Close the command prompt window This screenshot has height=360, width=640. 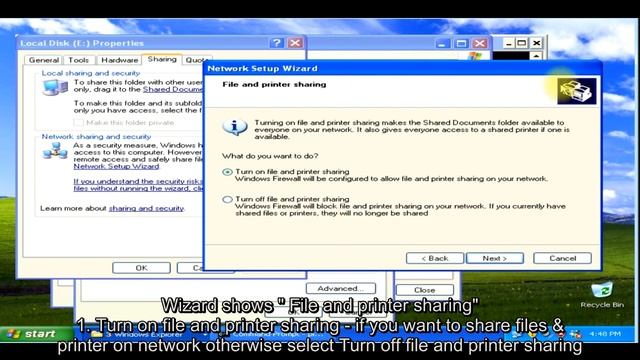coord(536,43)
